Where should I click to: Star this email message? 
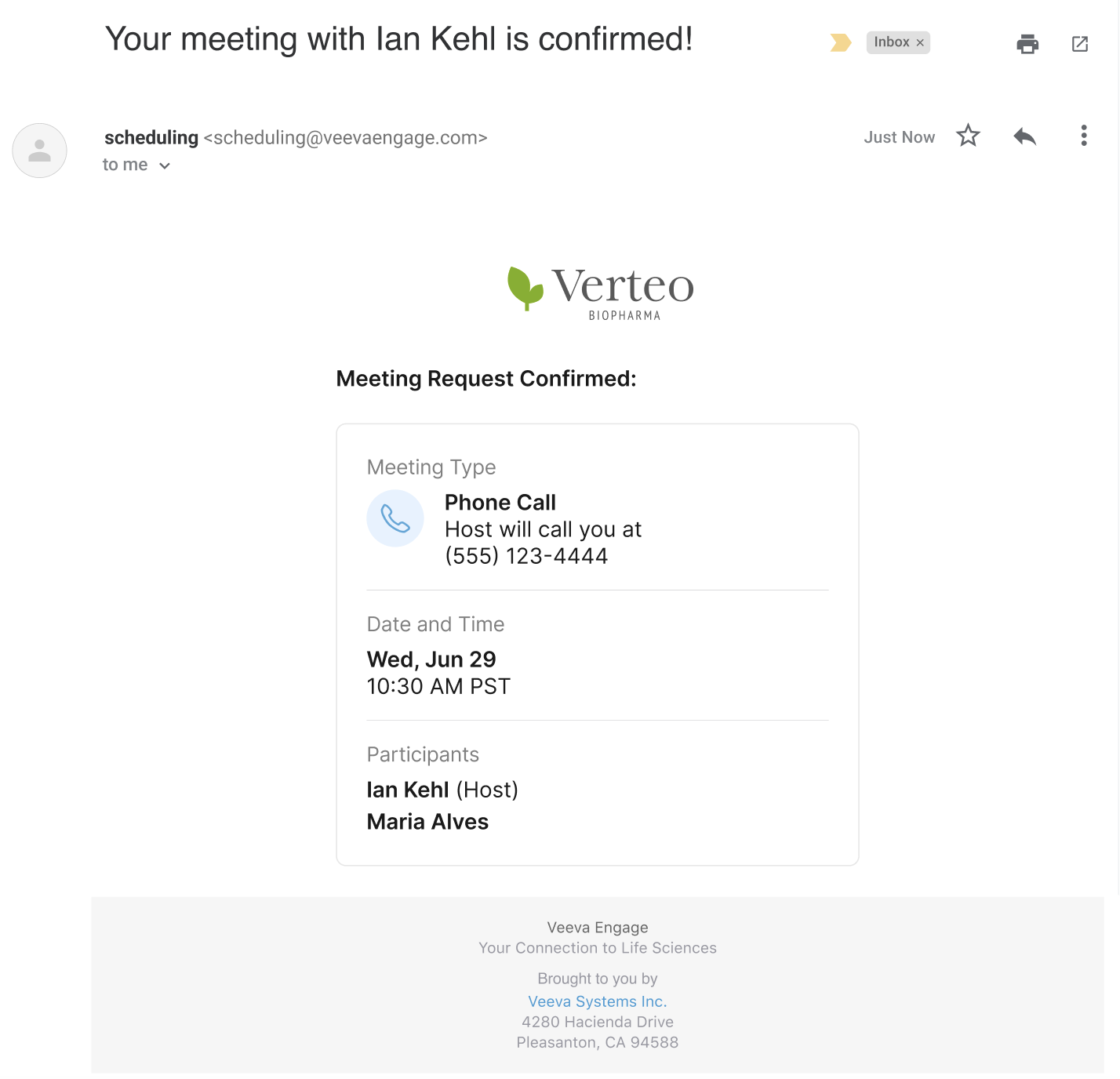969,136
